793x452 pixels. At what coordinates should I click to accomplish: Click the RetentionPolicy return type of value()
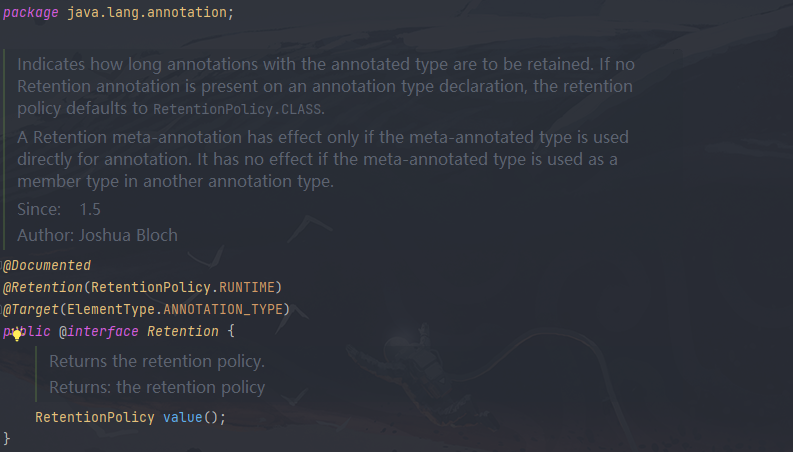[x=95, y=417]
